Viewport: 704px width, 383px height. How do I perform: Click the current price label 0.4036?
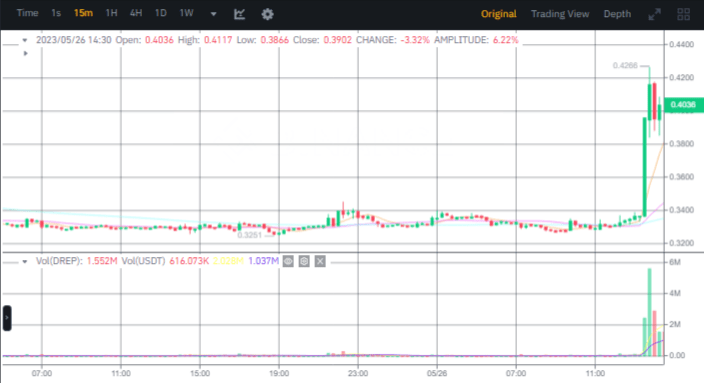[683, 105]
